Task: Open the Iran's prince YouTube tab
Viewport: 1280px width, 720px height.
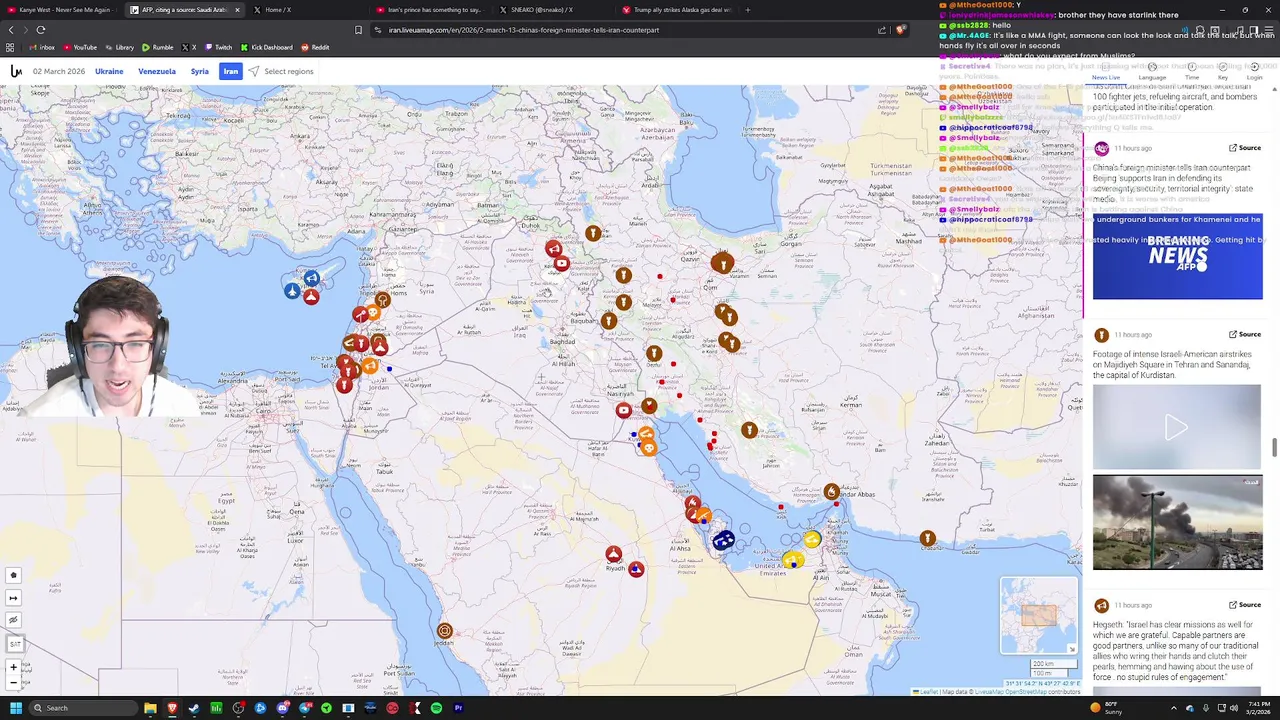Action: [x=430, y=10]
